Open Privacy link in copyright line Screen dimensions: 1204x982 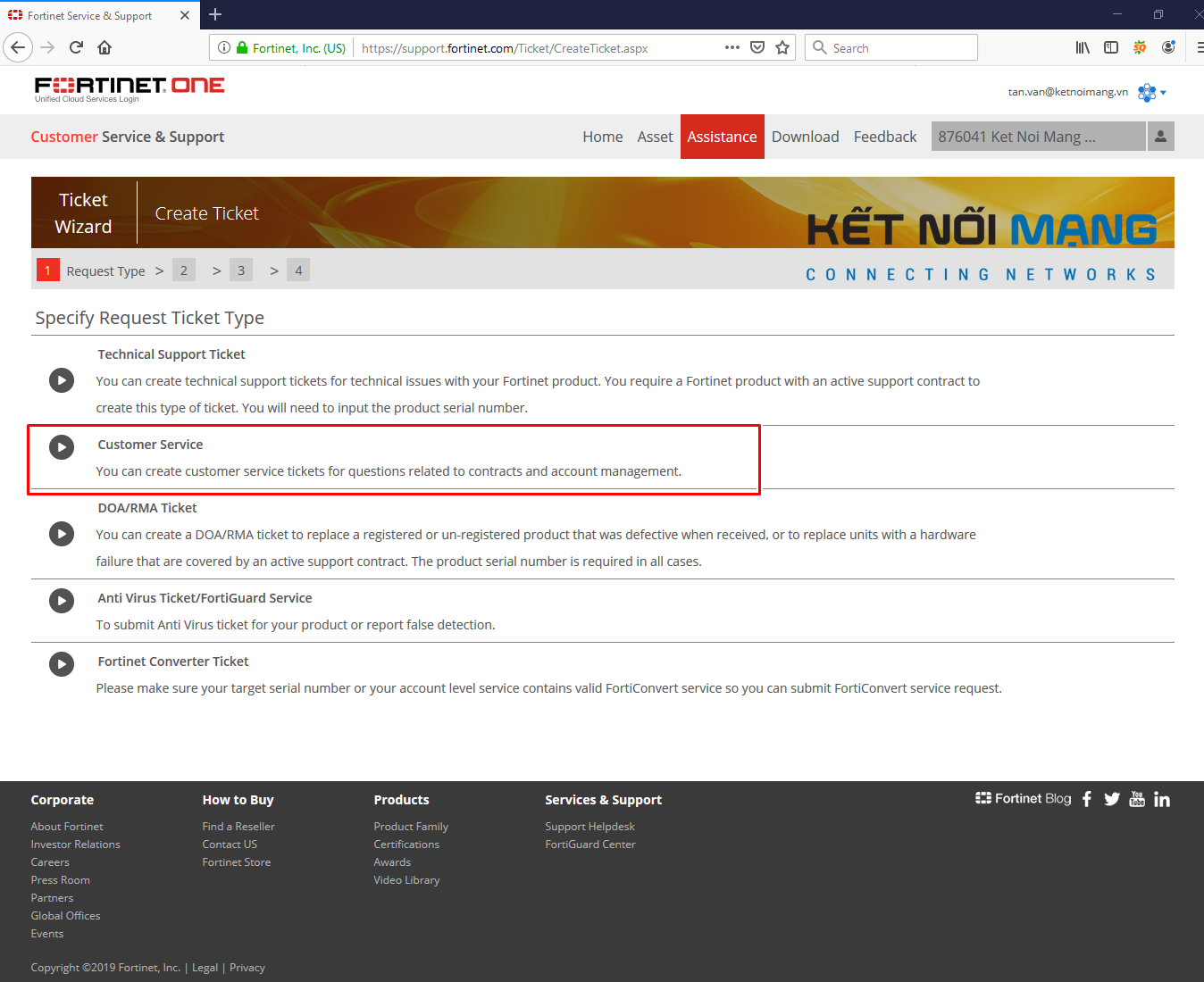point(247,968)
